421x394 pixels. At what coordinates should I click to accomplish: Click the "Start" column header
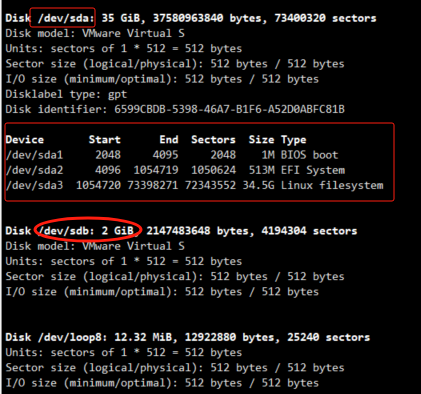pyautogui.click(x=105, y=140)
